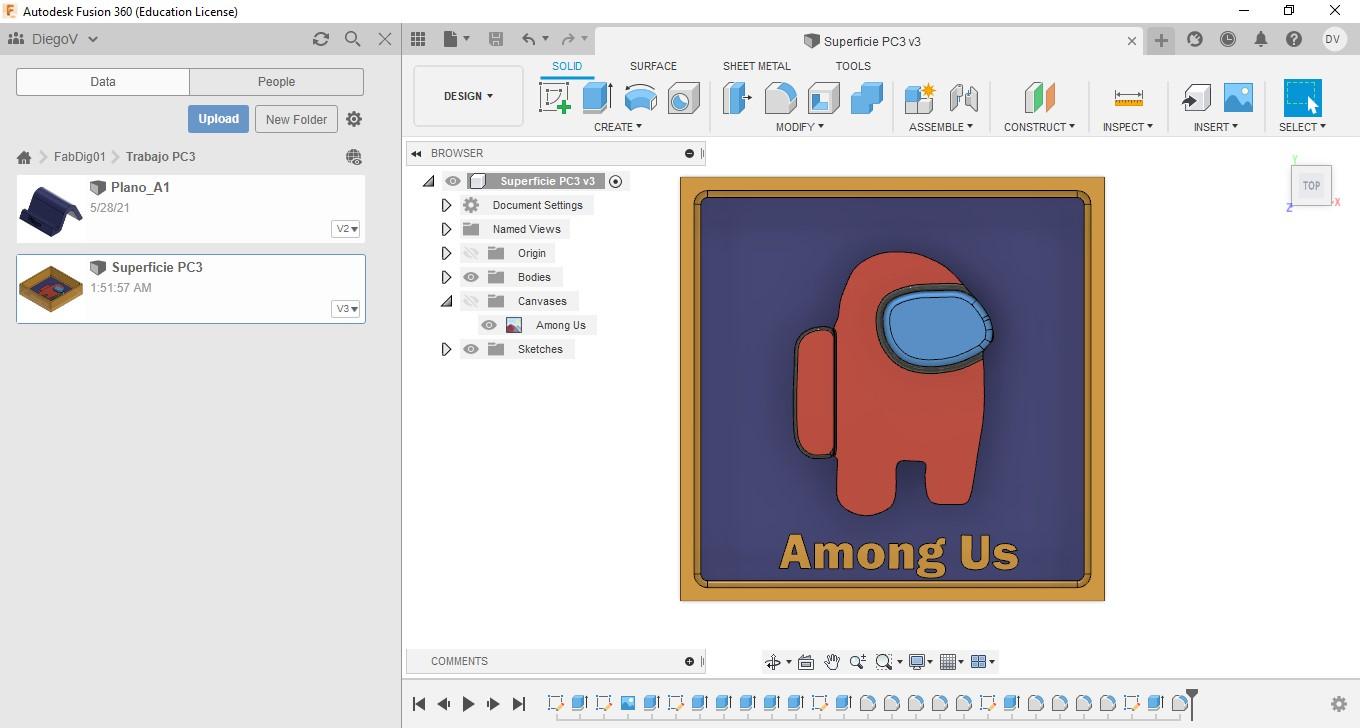Screen dimensions: 1360x728
Task: Switch to the SOLID tab
Action: point(567,66)
